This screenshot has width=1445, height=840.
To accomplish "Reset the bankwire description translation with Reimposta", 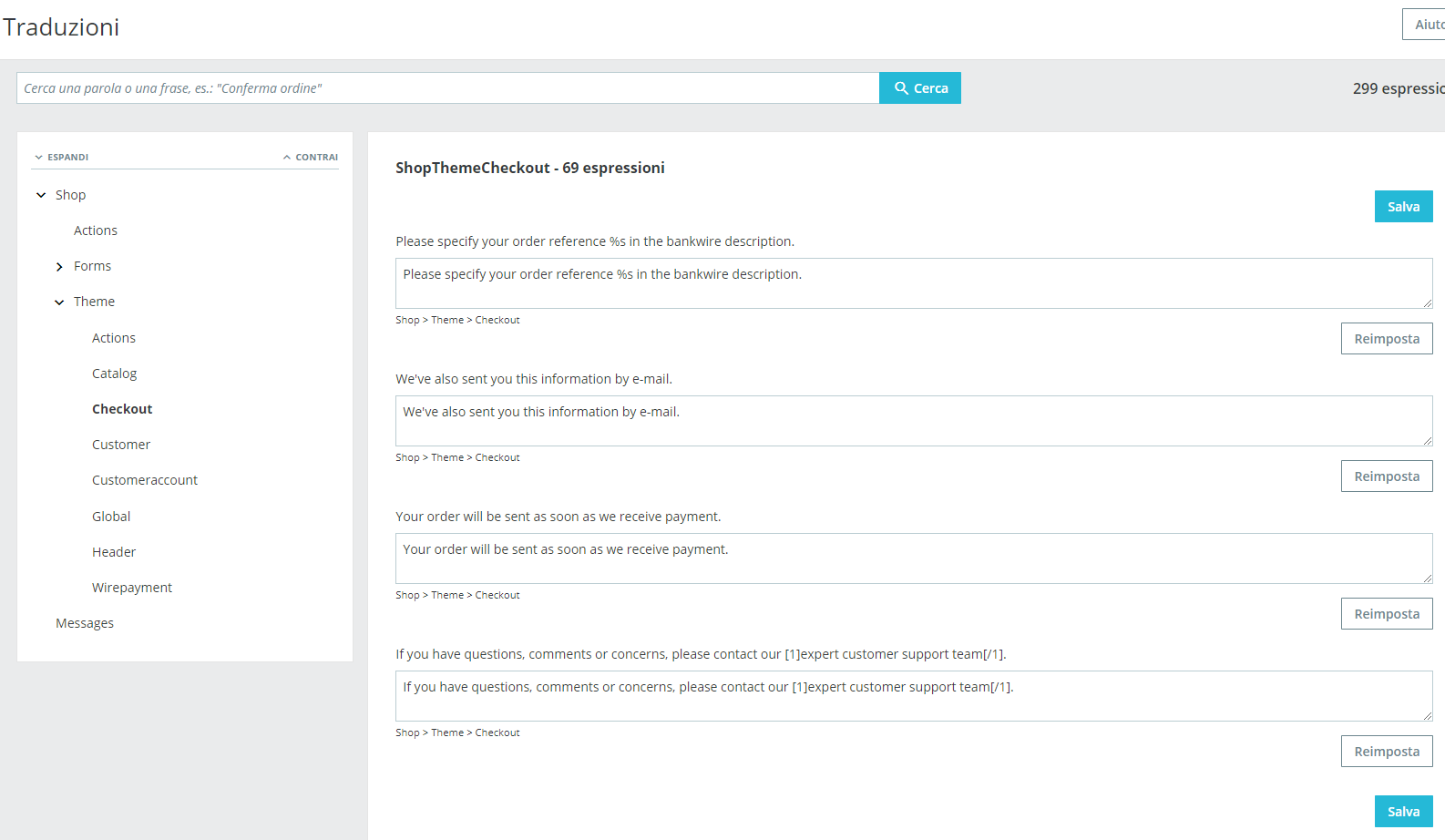I will (1387, 339).
